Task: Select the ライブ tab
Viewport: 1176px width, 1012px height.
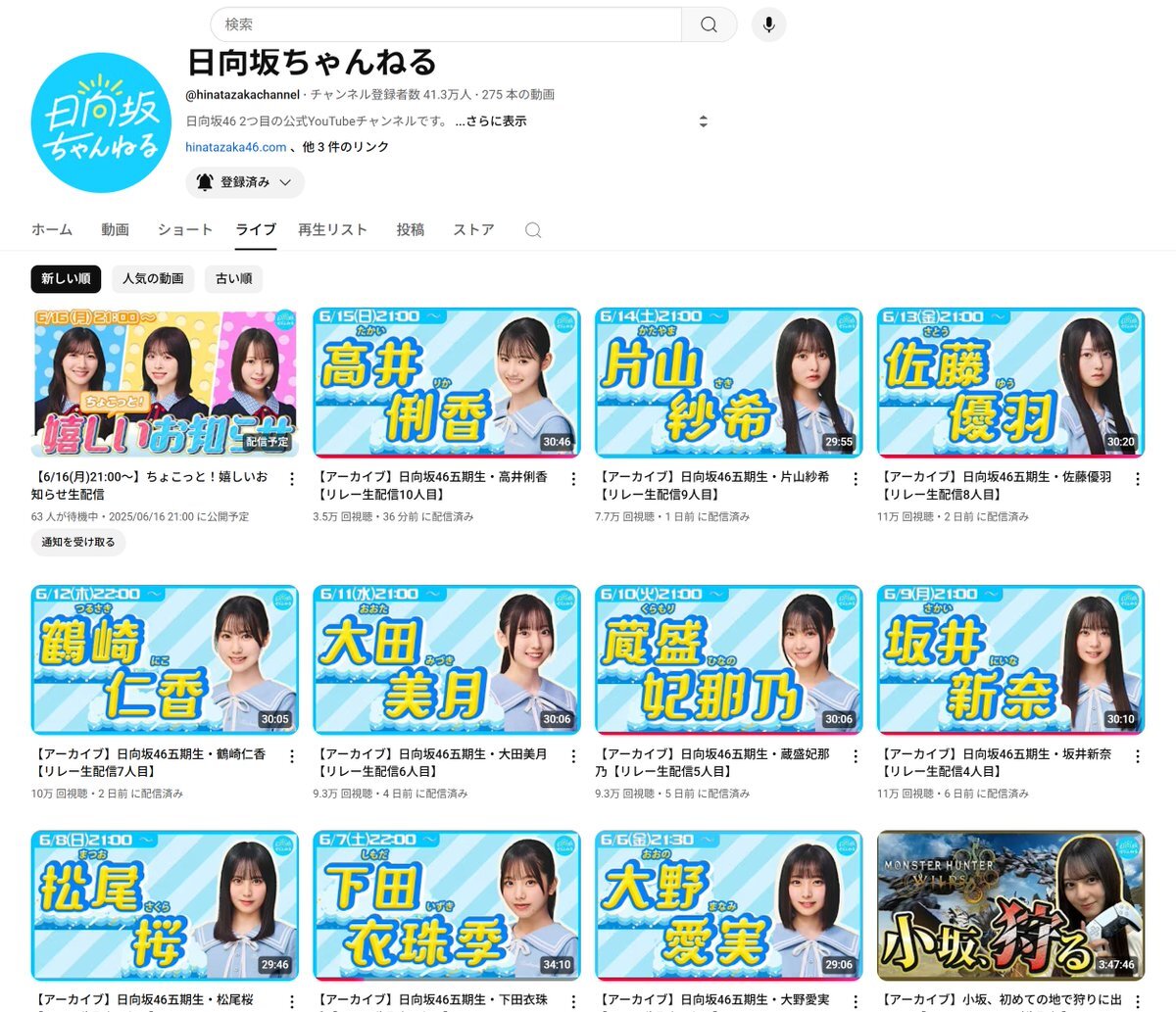Action: click(x=256, y=229)
